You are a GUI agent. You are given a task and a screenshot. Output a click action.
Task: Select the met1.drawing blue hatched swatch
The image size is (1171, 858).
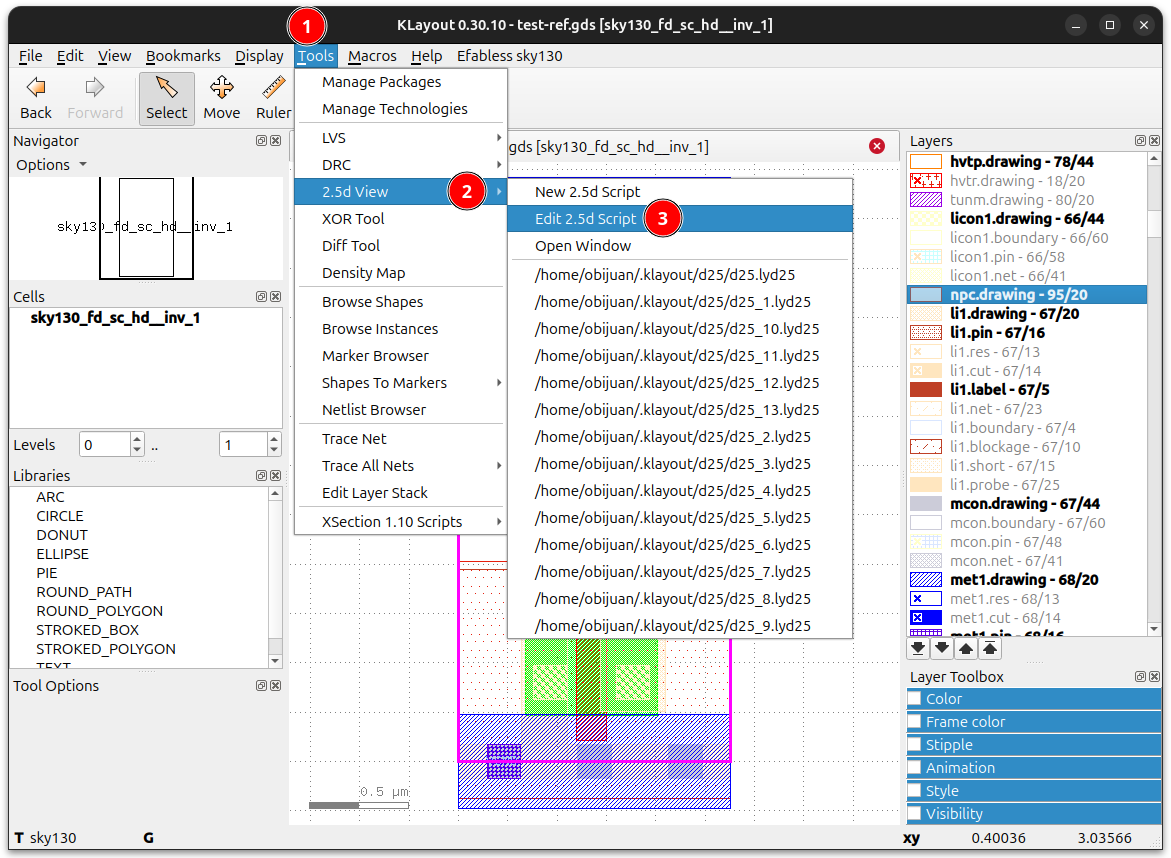pyautogui.click(x=926, y=579)
